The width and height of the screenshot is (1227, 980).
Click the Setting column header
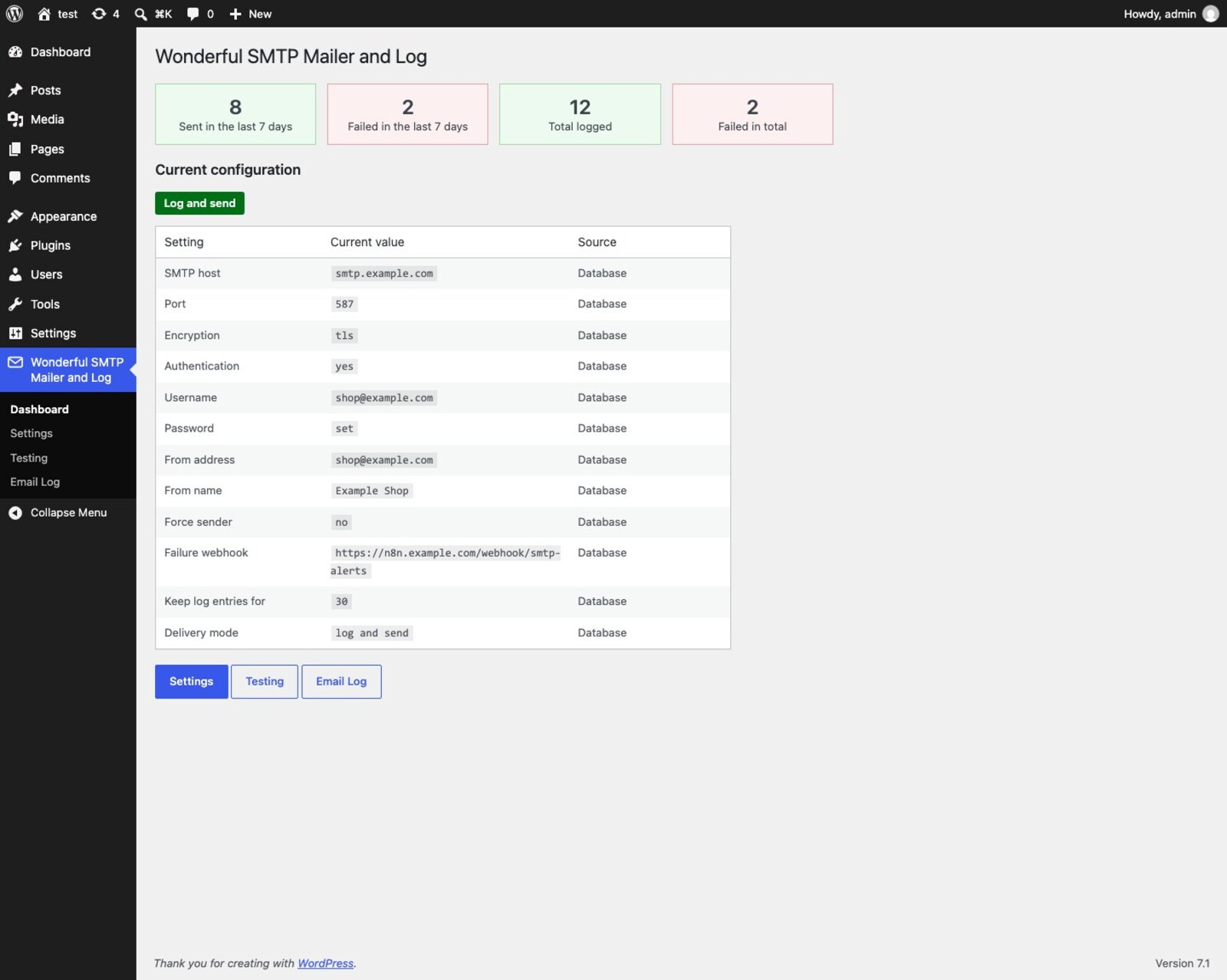pyautogui.click(x=184, y=242)
